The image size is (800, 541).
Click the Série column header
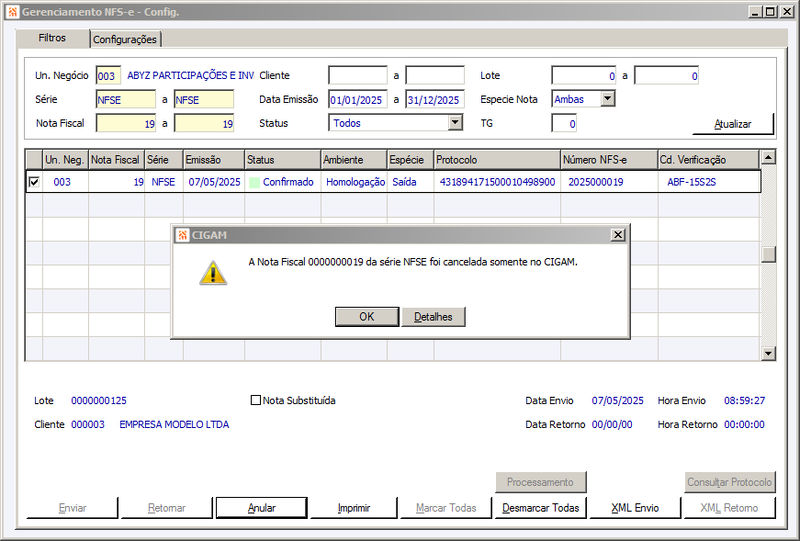164,160
